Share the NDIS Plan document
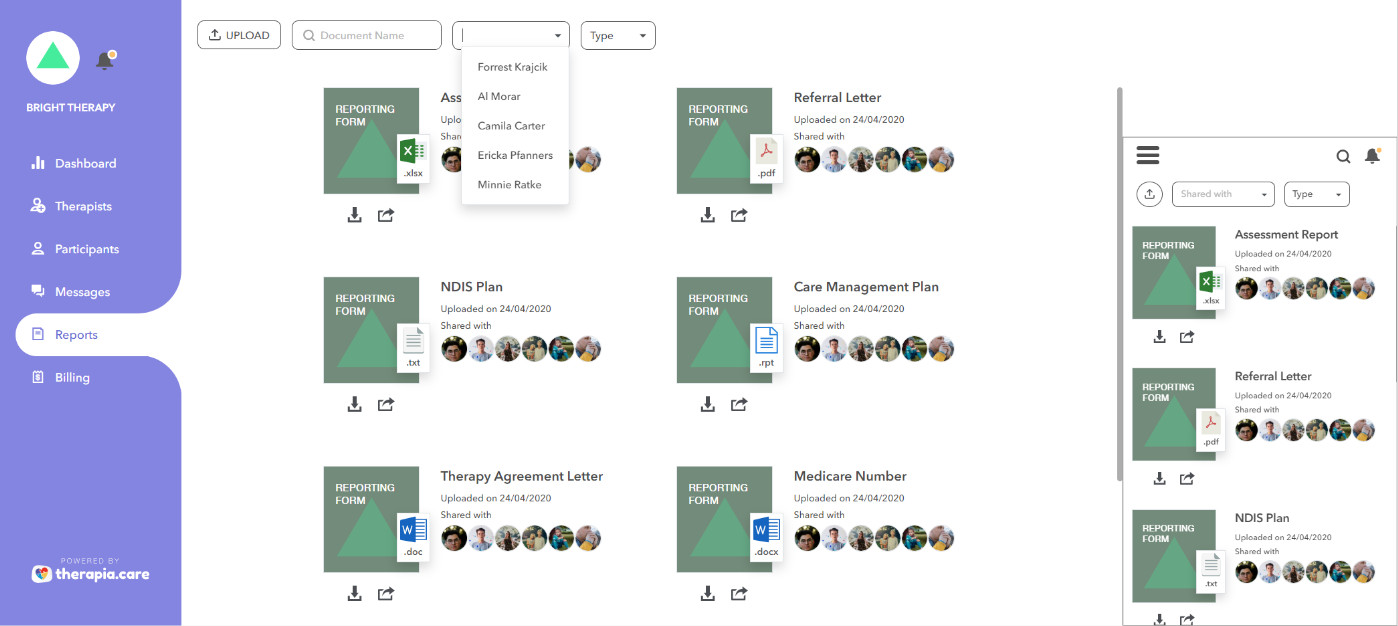This screenshot has height=626, width=1398. (386, 405)
